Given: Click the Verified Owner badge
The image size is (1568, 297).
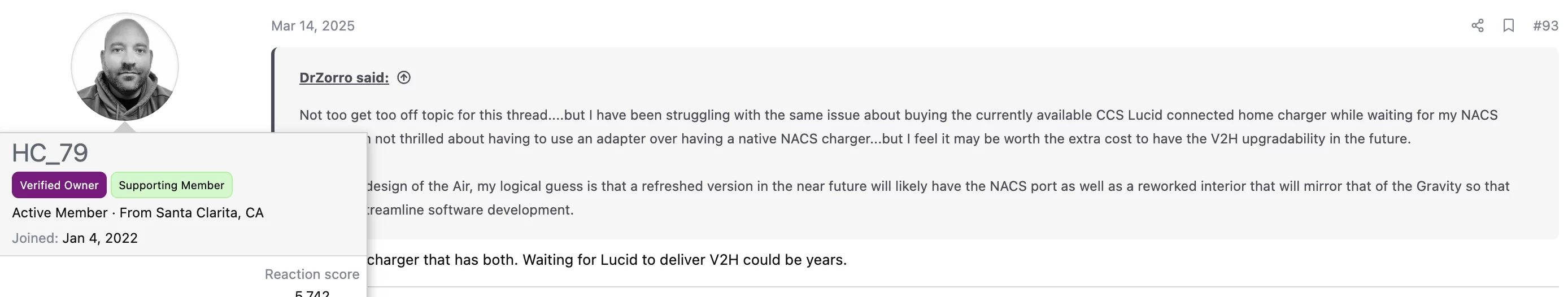Looking at the screenshot, I should tap(59, 185).
